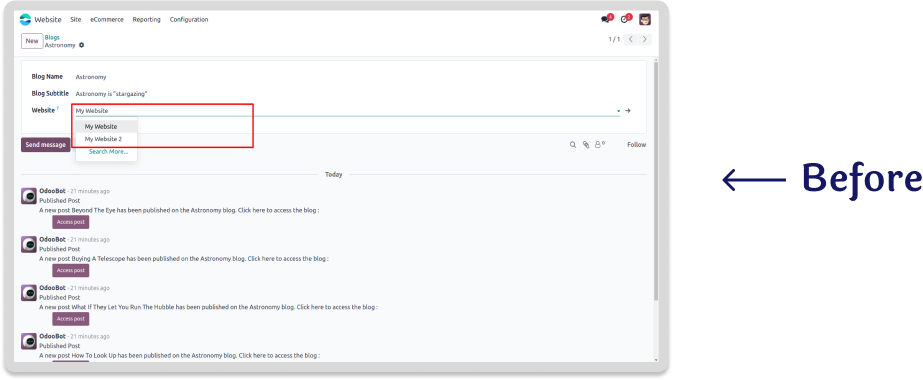Open the chat messages icon

pos(605,19)
